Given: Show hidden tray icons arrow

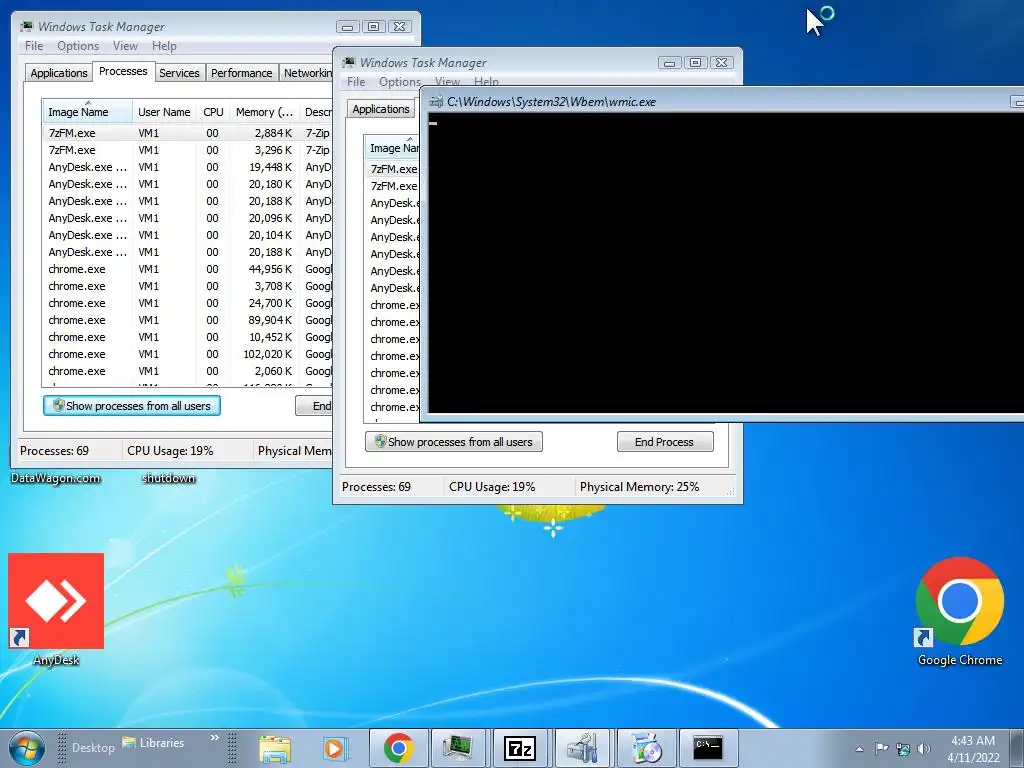Looking at the screenshot, I should [x=859, y=749].
